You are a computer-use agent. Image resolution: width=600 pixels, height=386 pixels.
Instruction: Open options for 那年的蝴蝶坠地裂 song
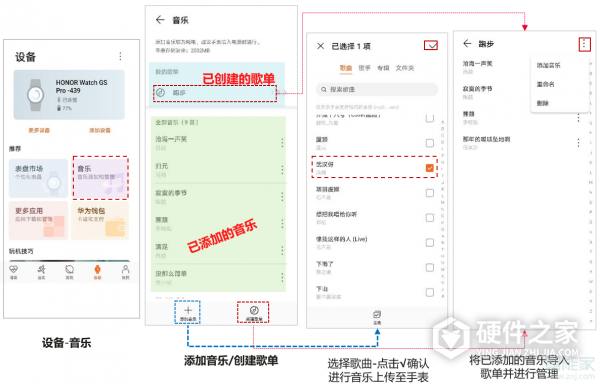click(x=578, y=143)
